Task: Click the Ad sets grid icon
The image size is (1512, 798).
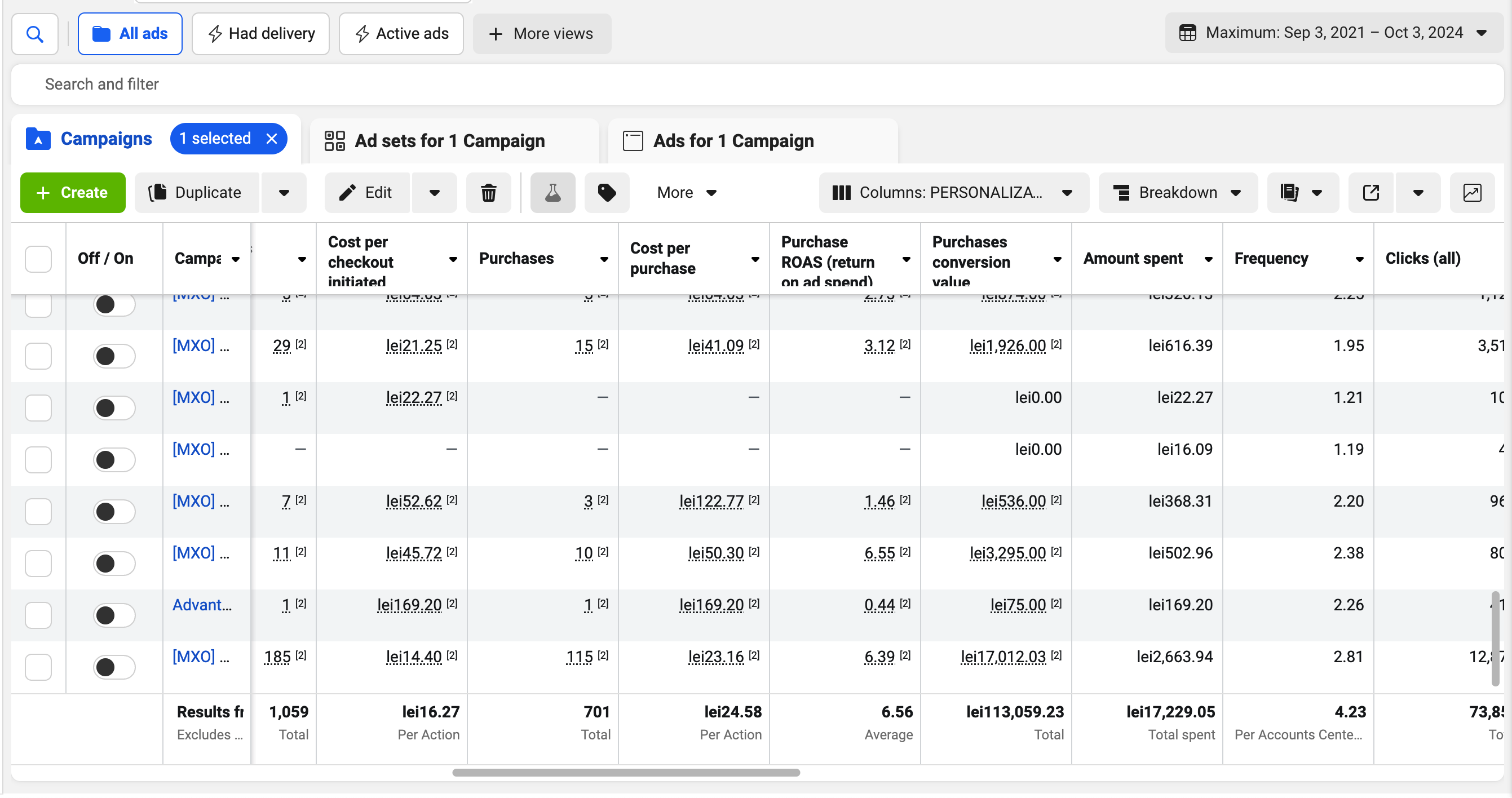Action: 334,141
